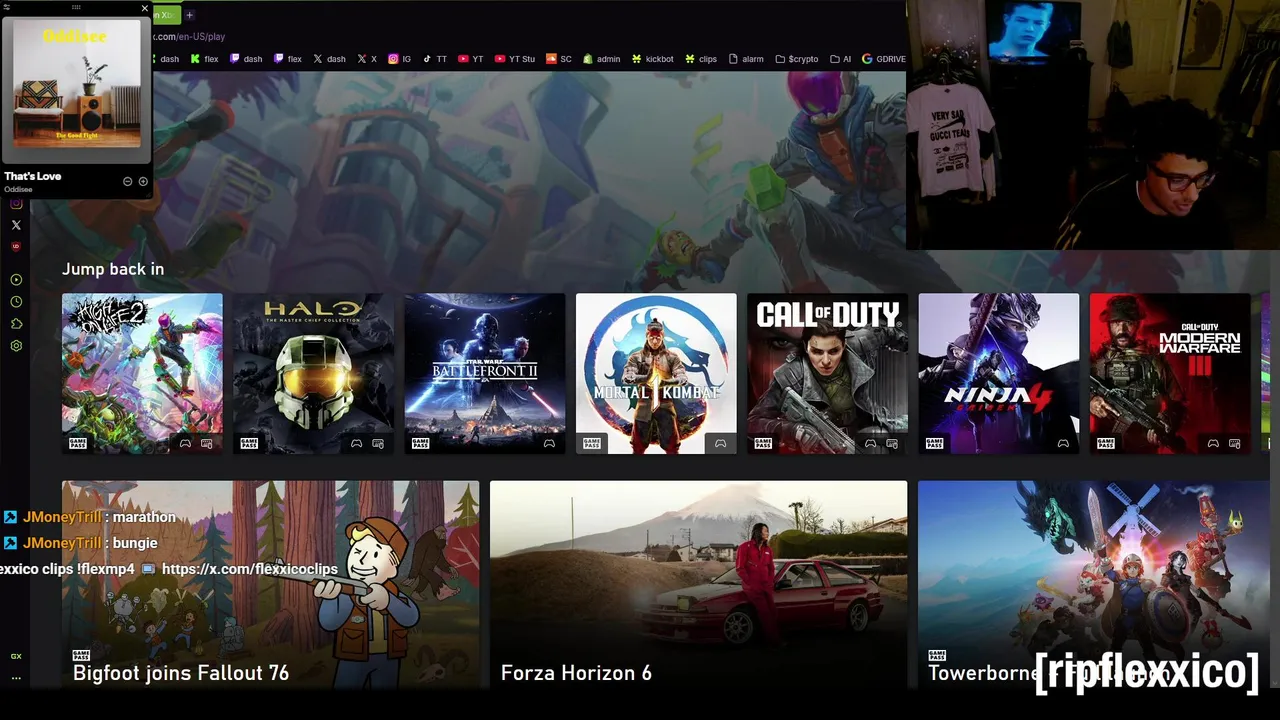Screen dimensions: 1280x720
Task: Open the 'YT' YouTube bookmark
Action: pos(471,59)
